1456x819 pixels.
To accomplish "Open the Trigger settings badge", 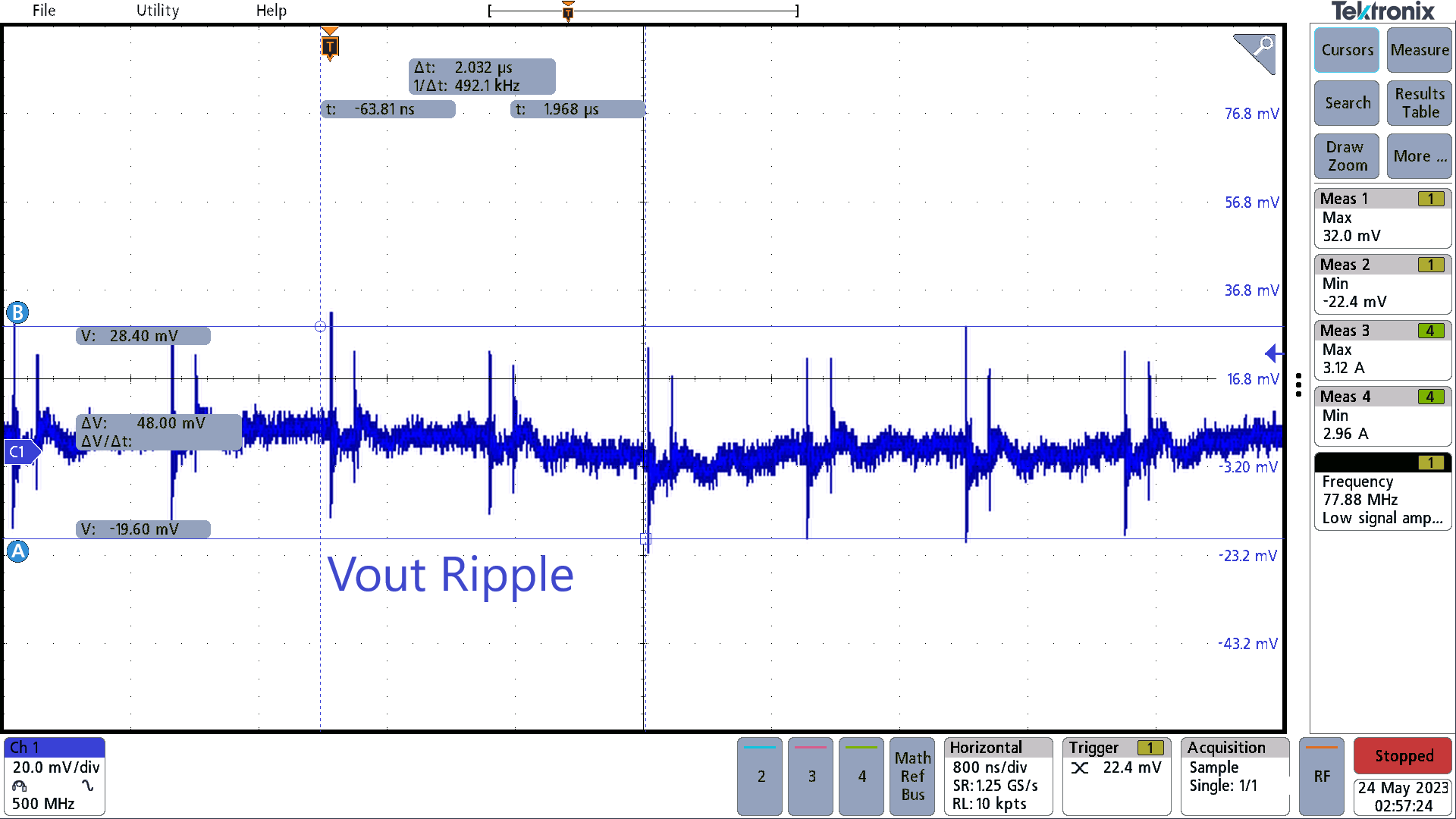I will pyautogui.click(x=1115, y=766).
